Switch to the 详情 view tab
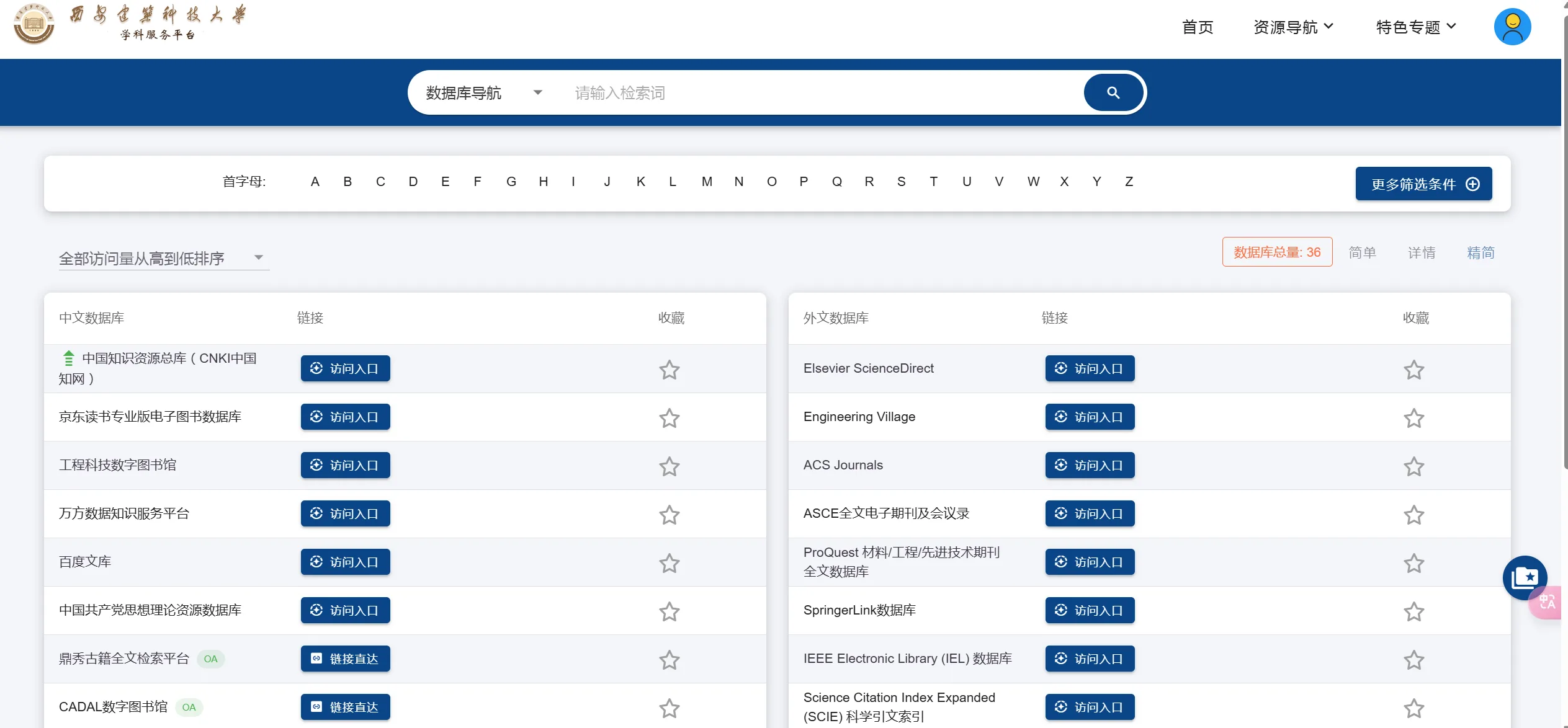Viewport: 1568px width, 728px height. [x=1421, y=252]
